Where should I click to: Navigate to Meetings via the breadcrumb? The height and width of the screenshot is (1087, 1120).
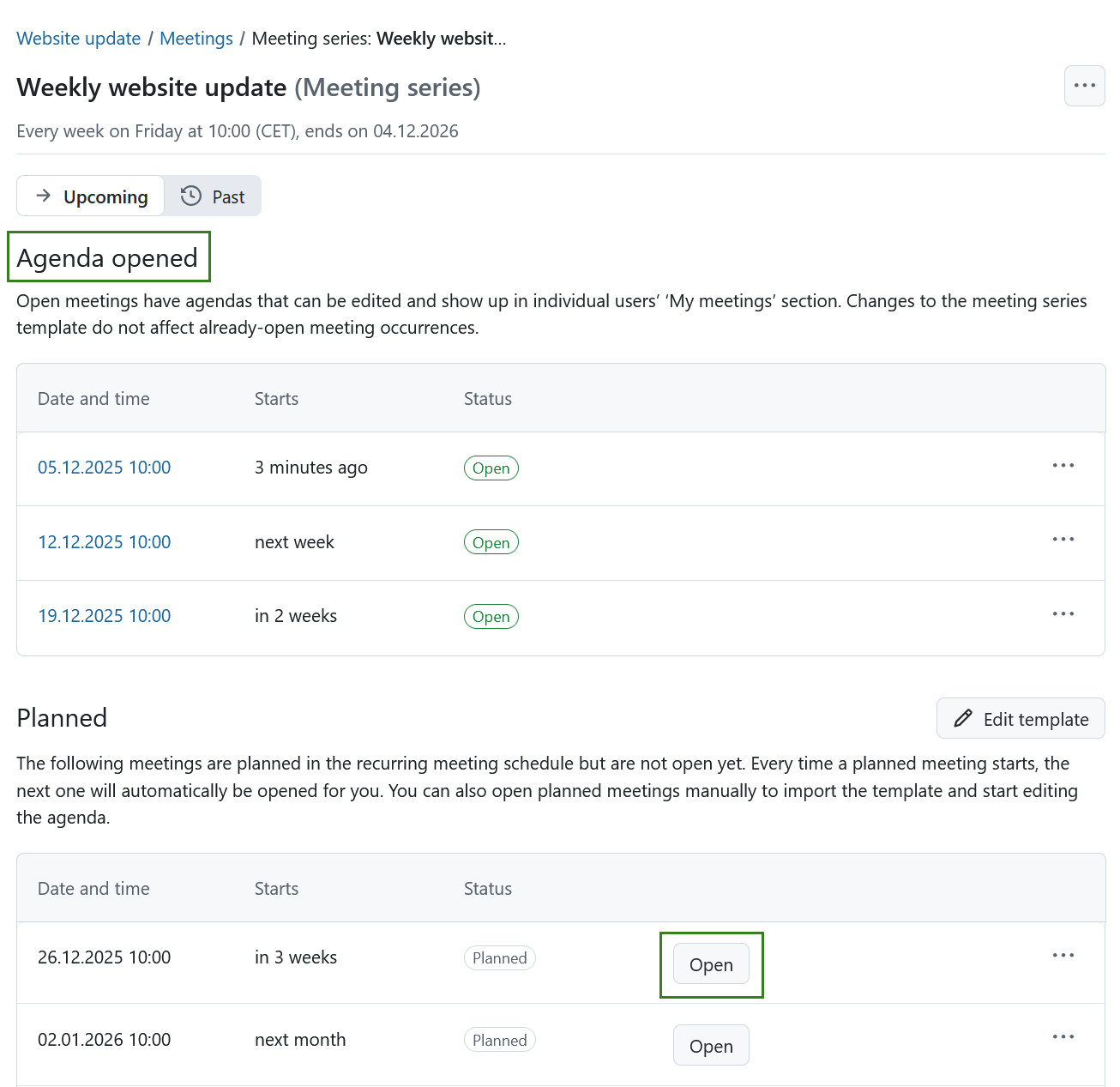pyautogui.click(x=196, y=38)
